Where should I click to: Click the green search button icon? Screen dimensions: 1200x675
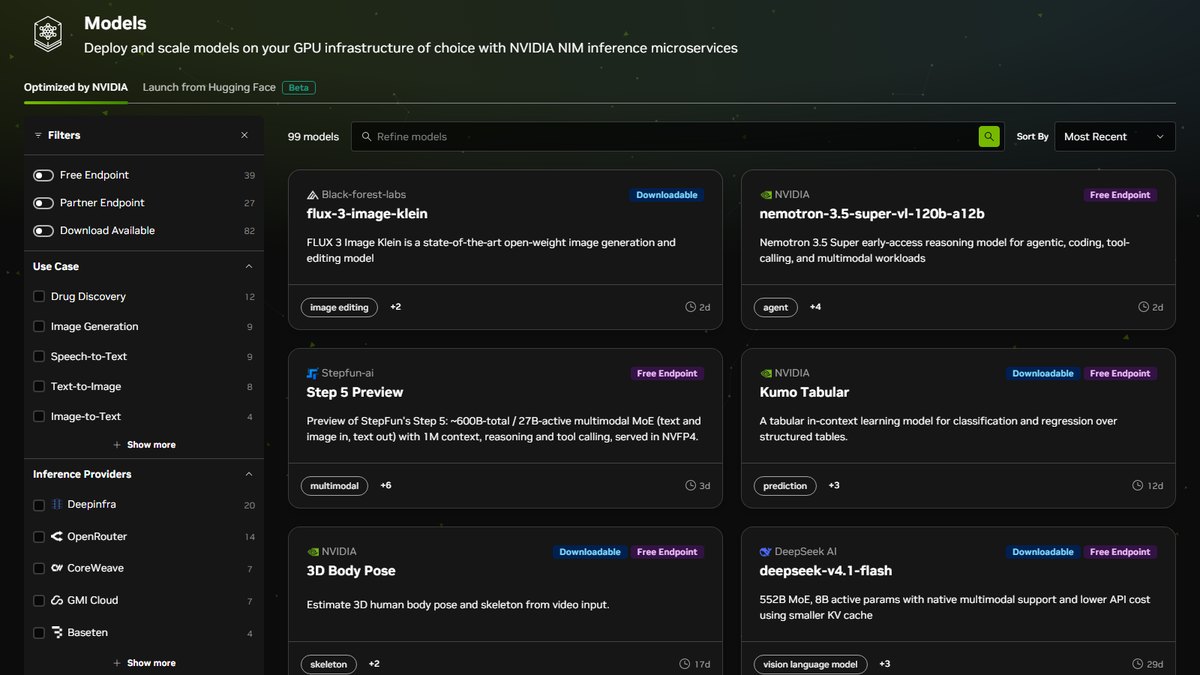click(989, 137)
